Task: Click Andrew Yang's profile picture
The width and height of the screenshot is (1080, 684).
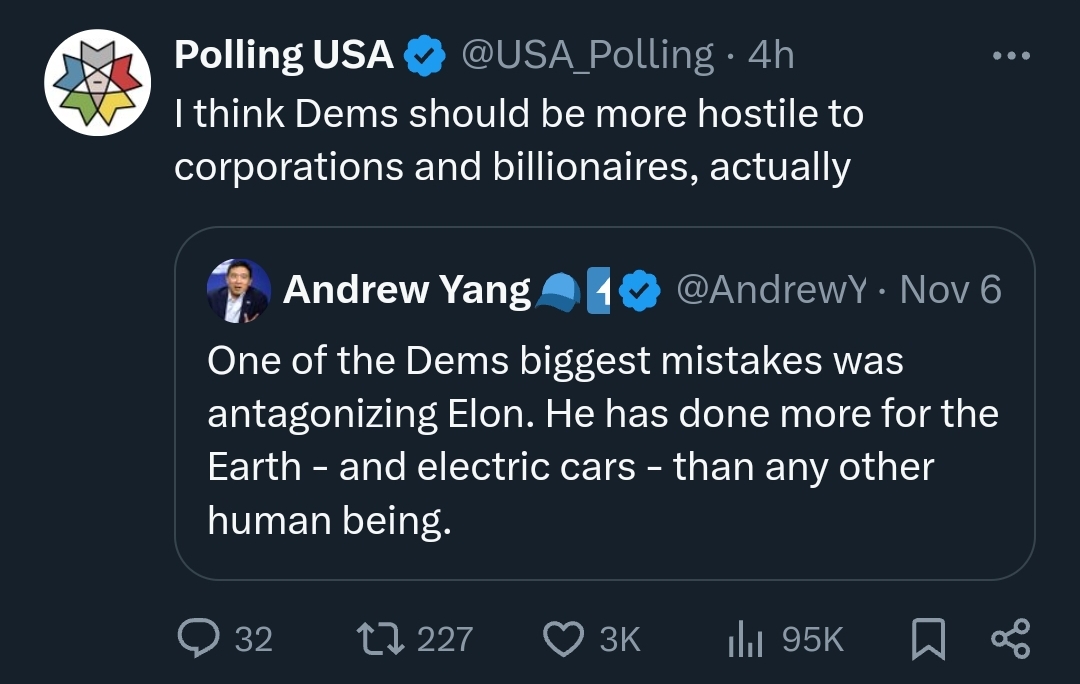Action: [238, 291]
